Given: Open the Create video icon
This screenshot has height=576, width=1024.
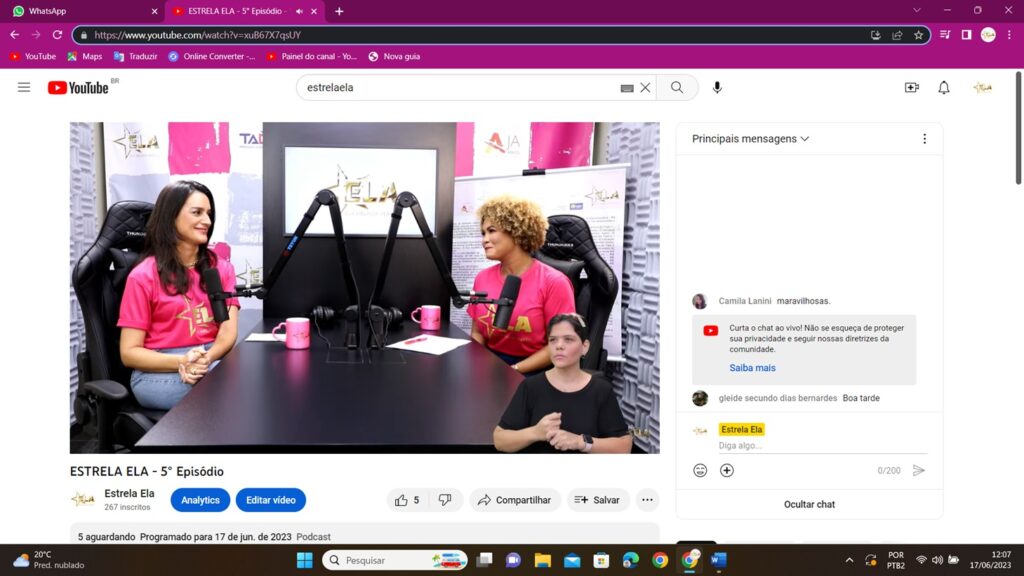Looking at the screenshot, I should (x=911, y=88).
